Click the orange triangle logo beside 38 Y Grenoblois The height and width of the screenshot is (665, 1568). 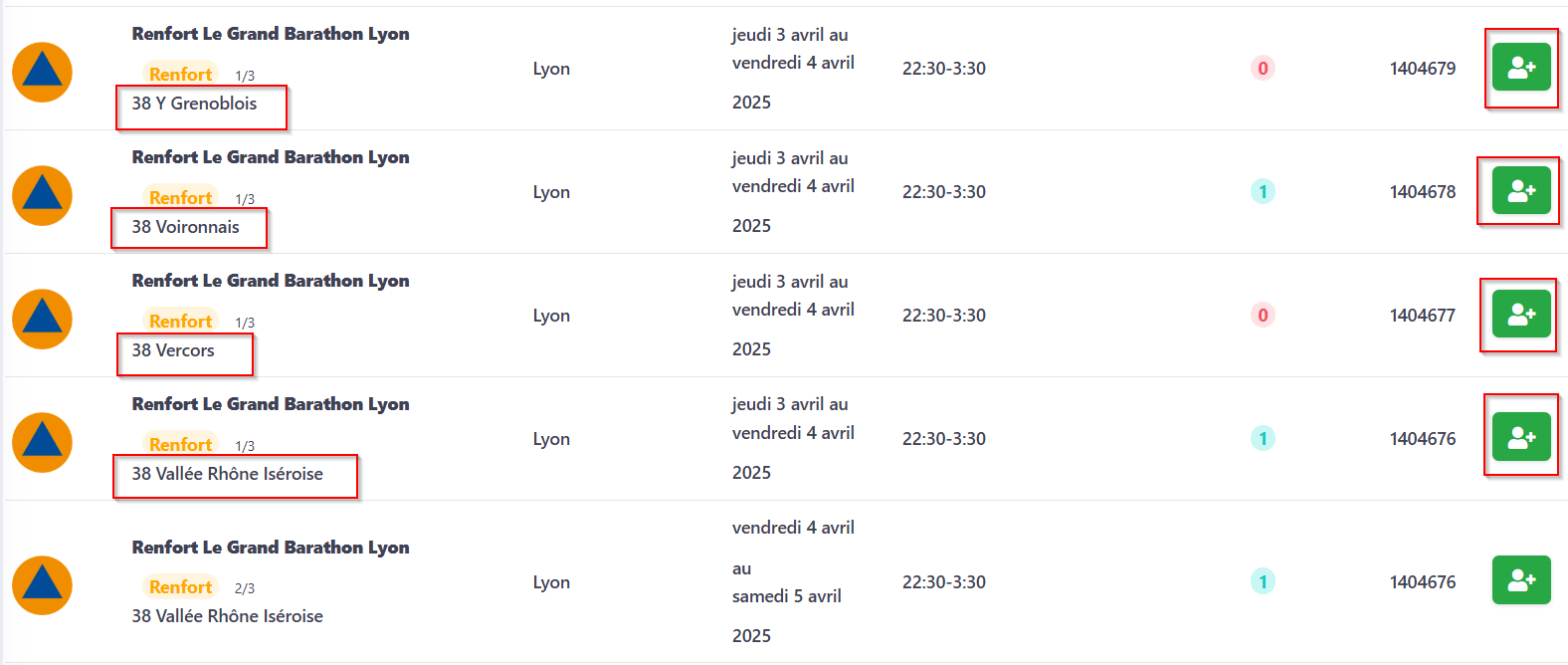(x=42, y=73)
